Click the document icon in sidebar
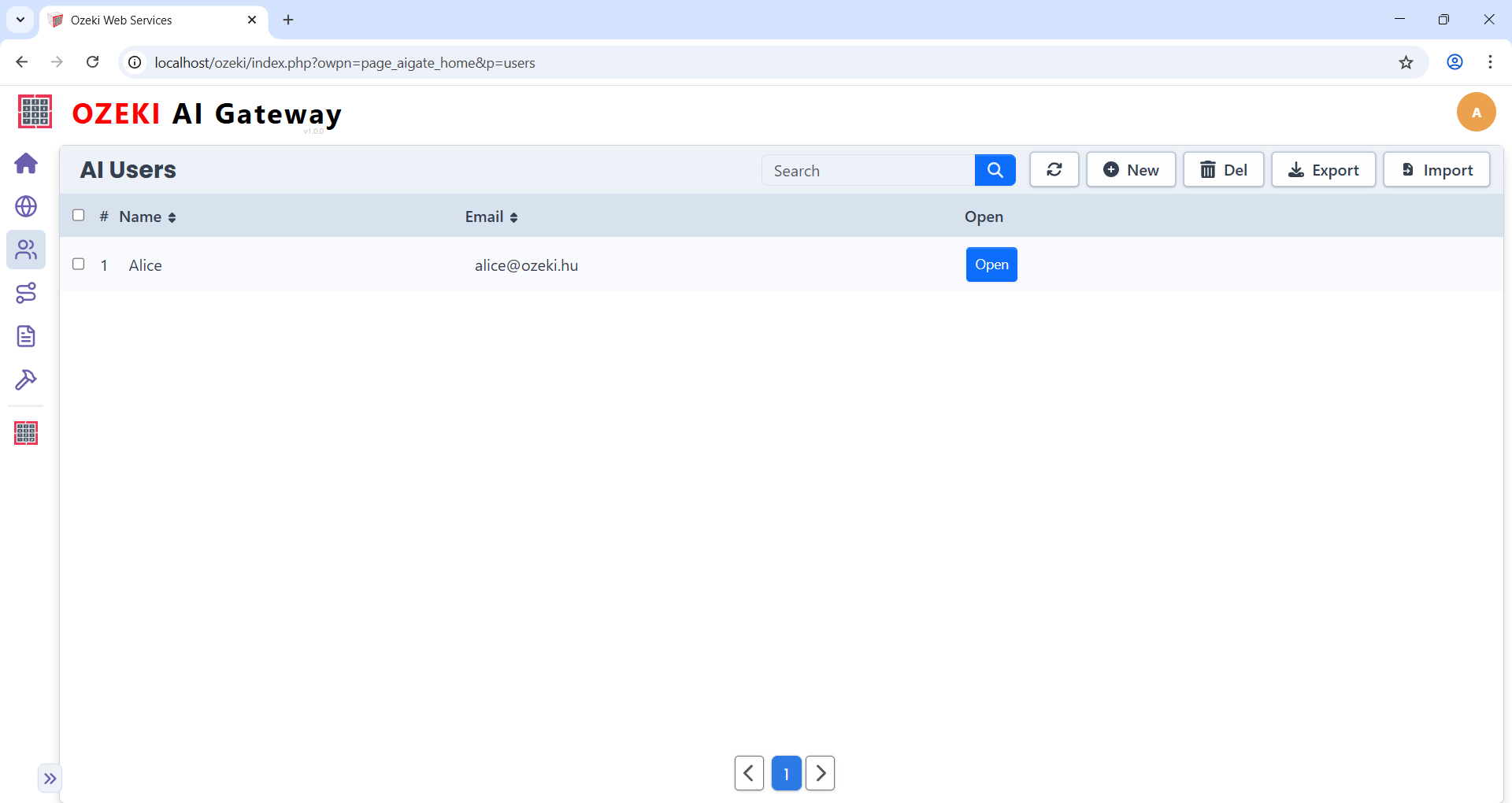The width and height of the screenshot is (1512, 803). coord(26,336)
